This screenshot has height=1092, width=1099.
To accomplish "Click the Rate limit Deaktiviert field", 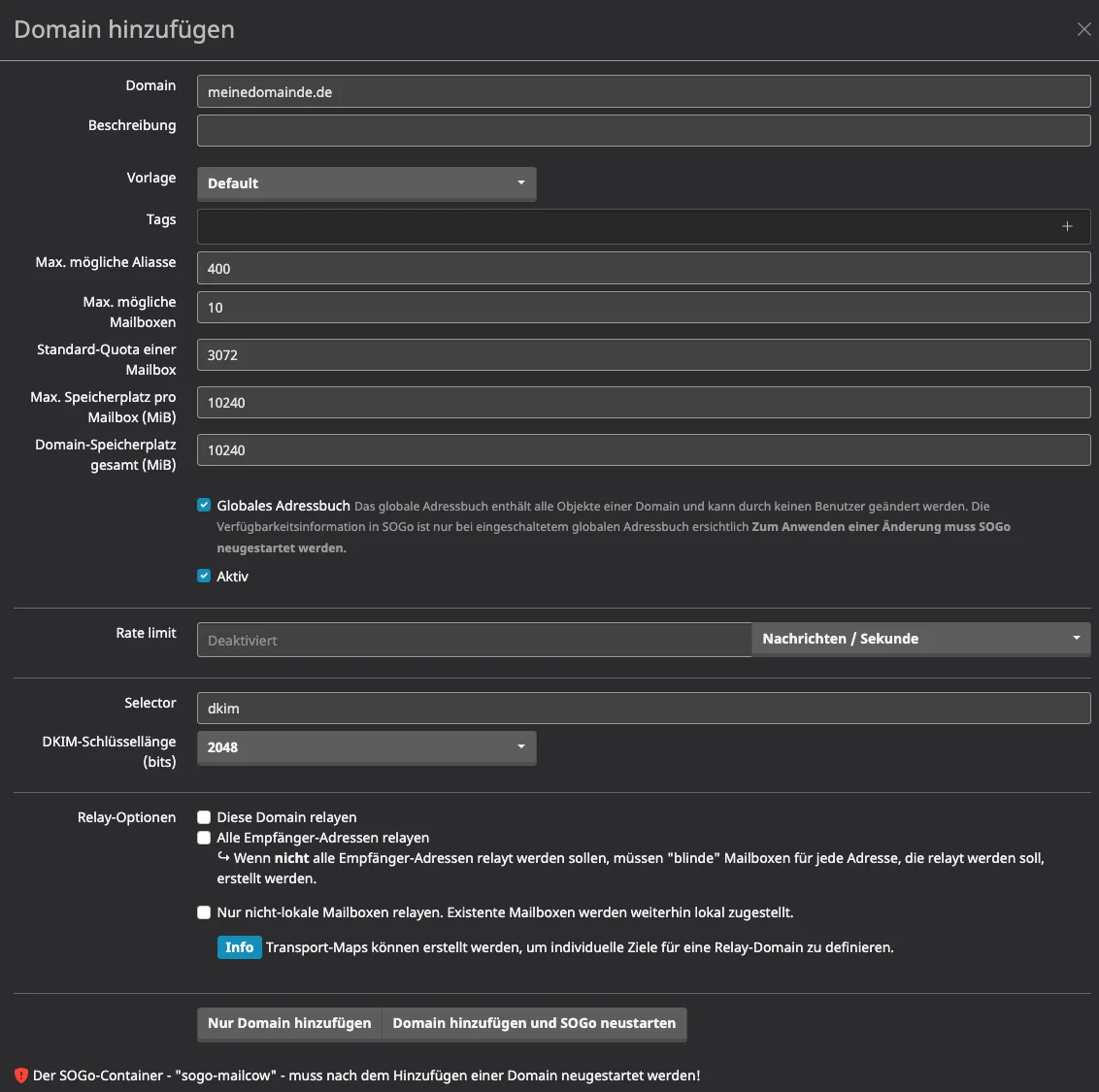I will 475,640.
